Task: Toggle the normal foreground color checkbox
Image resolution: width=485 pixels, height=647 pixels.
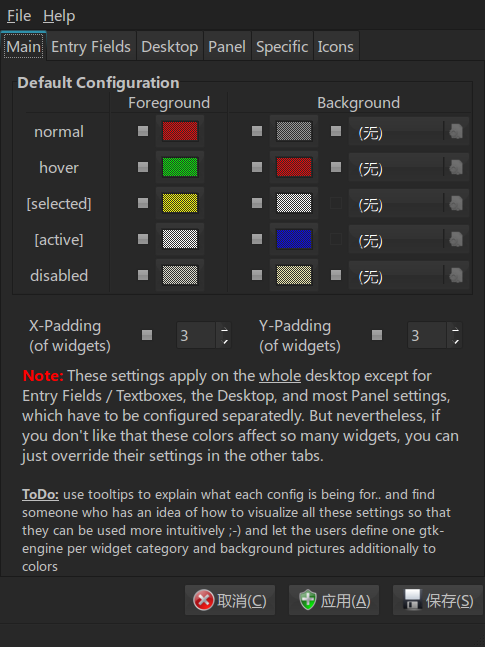Action: pos(143,131)
